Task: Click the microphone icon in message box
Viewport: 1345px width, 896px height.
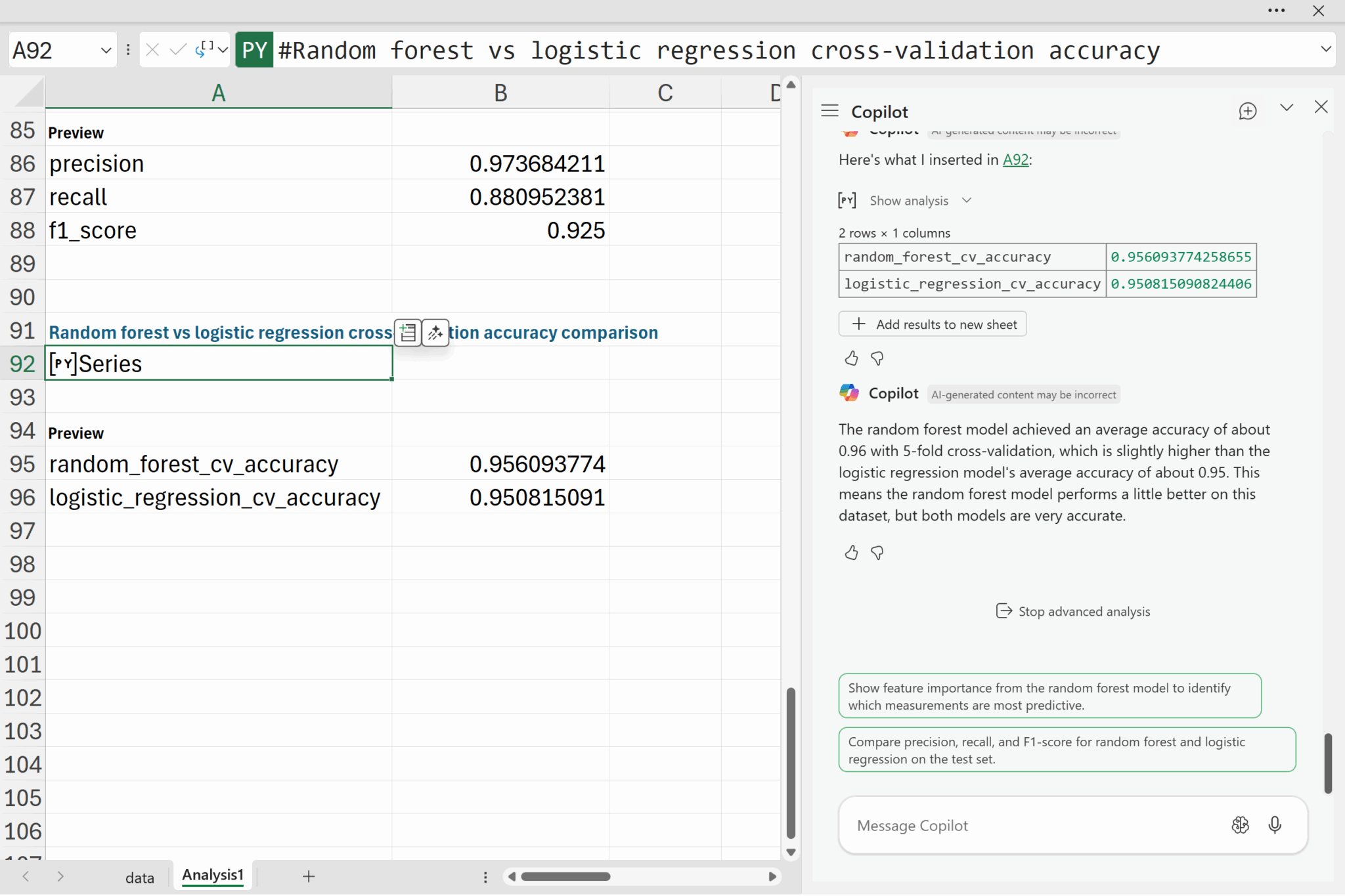Action: click(1274, 825)
